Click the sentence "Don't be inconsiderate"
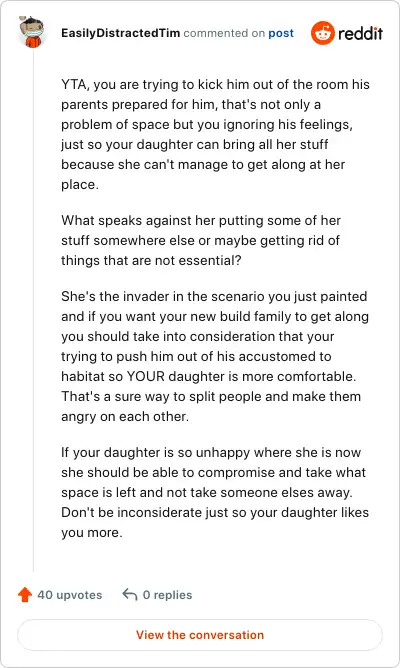400x668 pixels. click(x=215, y=522)
